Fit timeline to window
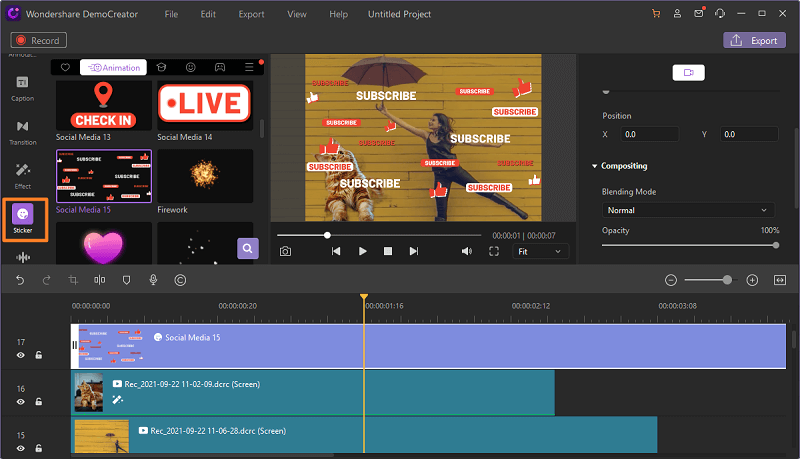 [x=780, y=280]
